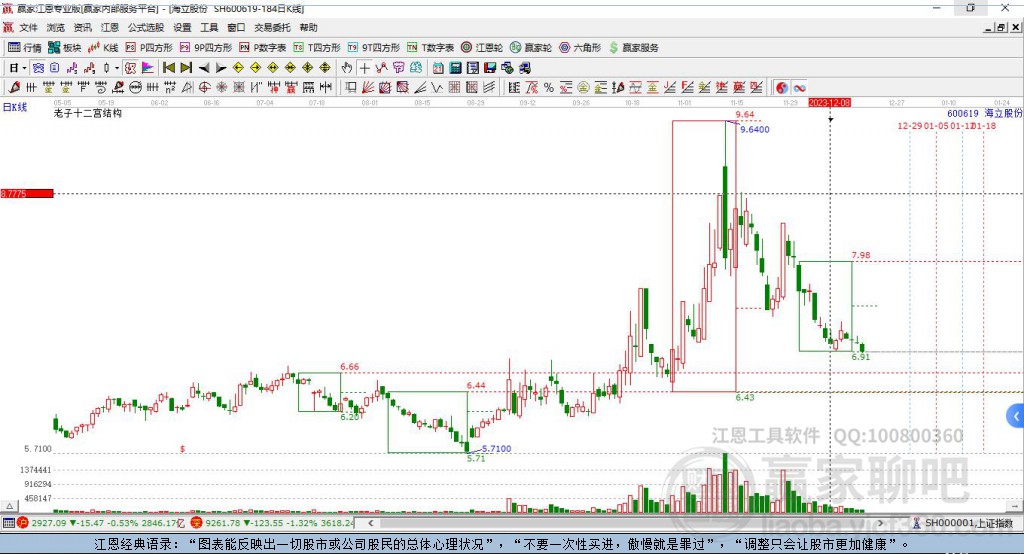Toggle the colored flag chart icon
This screenshot has height=554, width=1024.
pos(148,68)
